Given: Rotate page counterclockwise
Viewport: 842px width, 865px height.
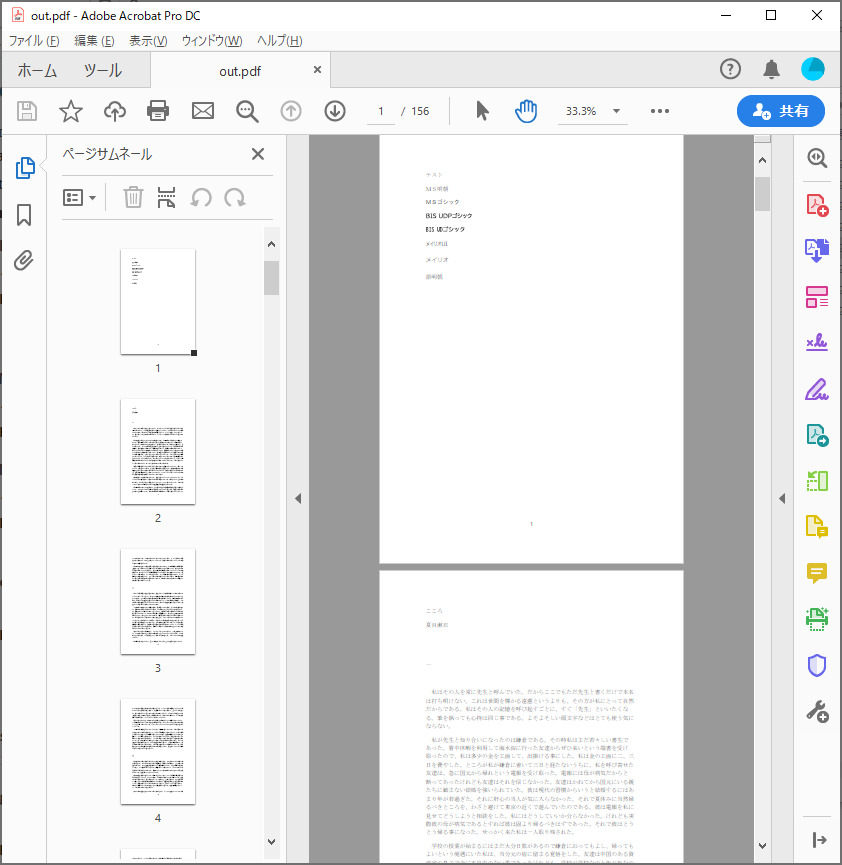Looking at the screenshot, I should click(x=201, y=197).
